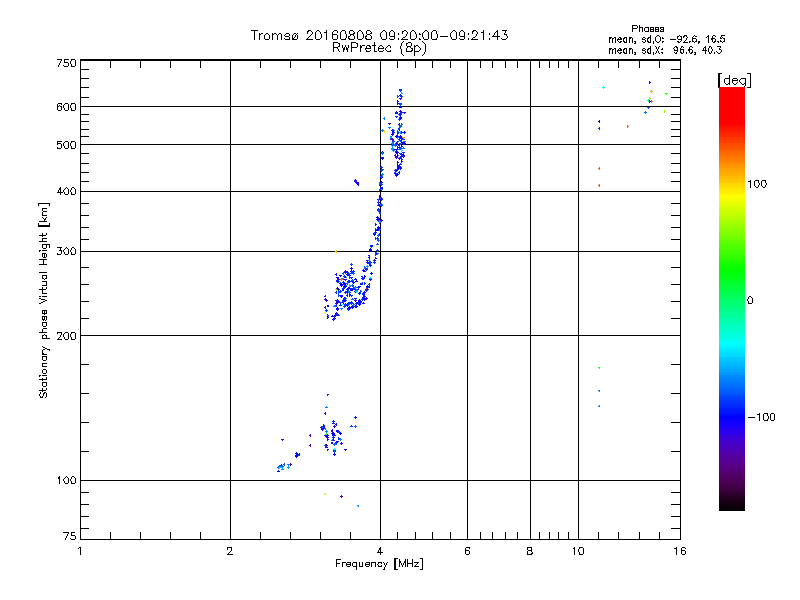This screenshot has height=600, width=800.
Task: Click x-axis tick label "16"
Action: coord(680,551)
